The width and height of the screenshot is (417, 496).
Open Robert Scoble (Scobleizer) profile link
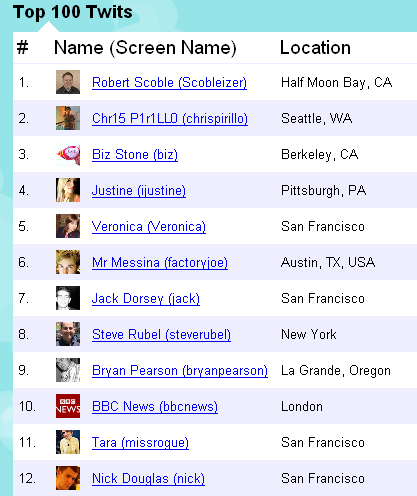click(169, 83)
